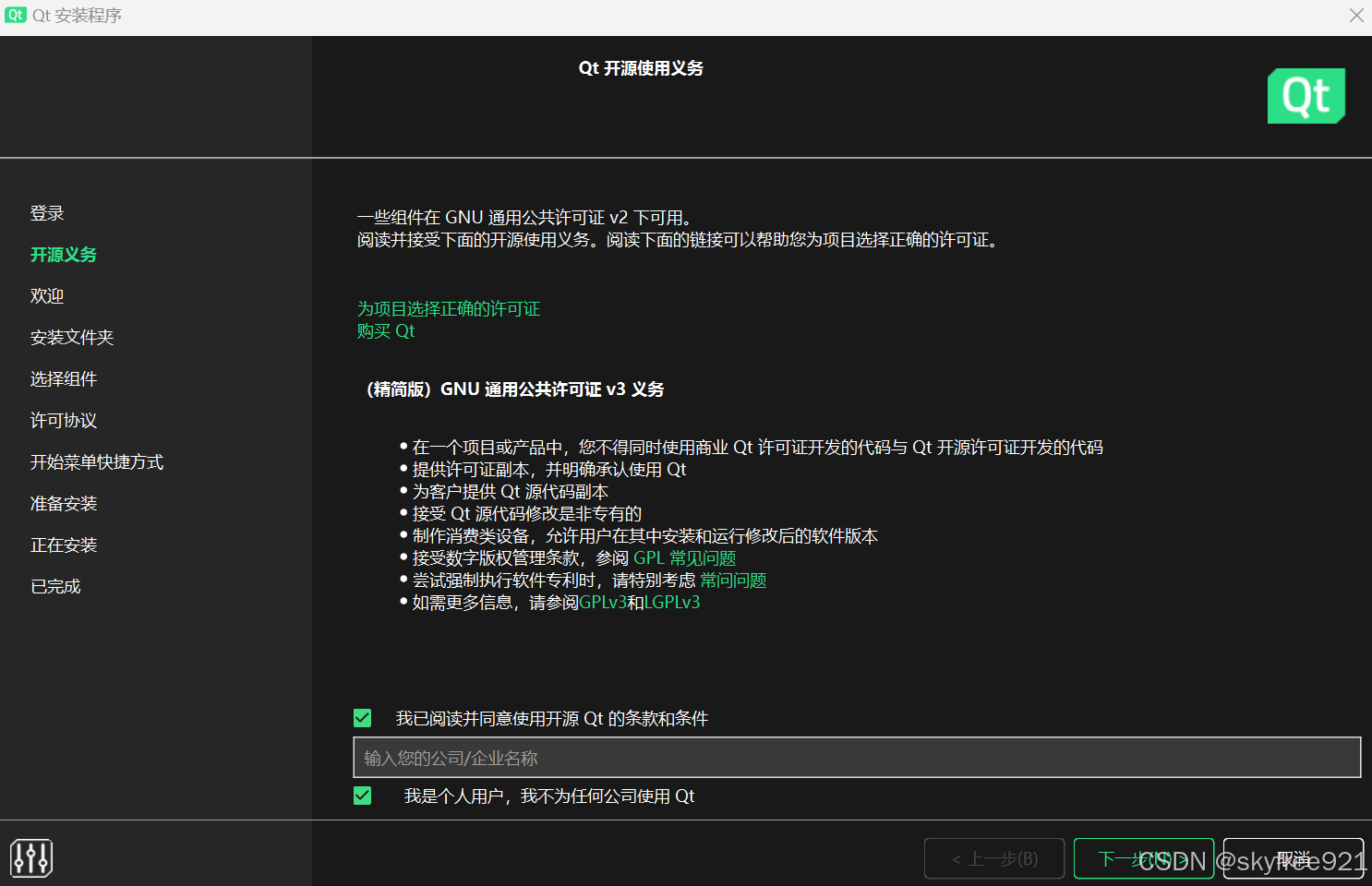
Task: Select the 开源义务 step in the sidebar
Action: click(x=64, y=255)
